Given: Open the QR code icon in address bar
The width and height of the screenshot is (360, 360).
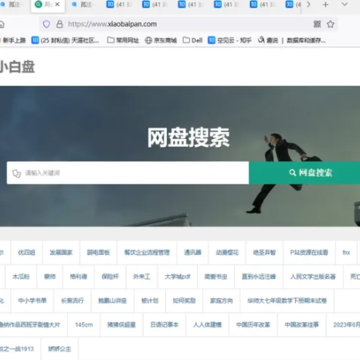Looking at the screenshot, I should [x=317, y=24].
